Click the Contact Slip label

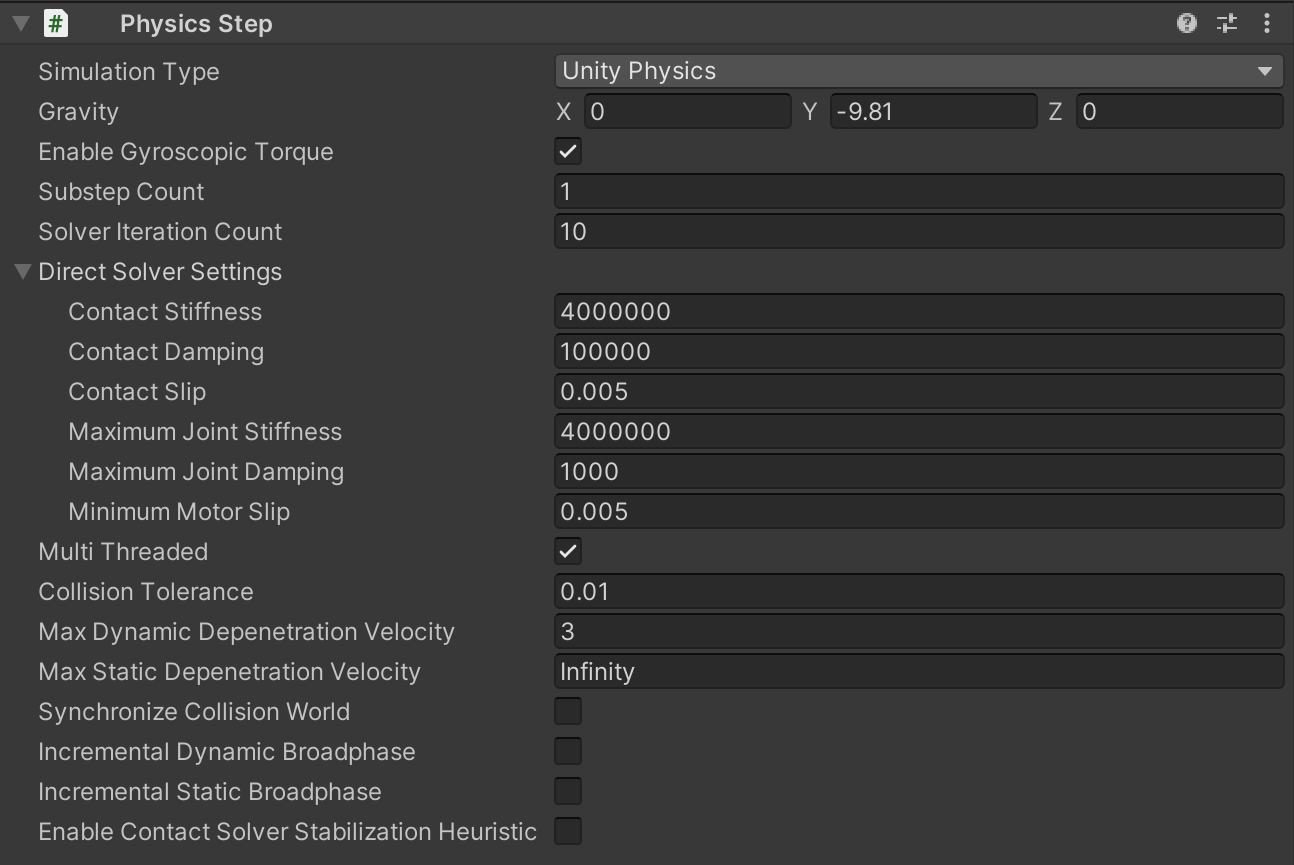[137, 392]
